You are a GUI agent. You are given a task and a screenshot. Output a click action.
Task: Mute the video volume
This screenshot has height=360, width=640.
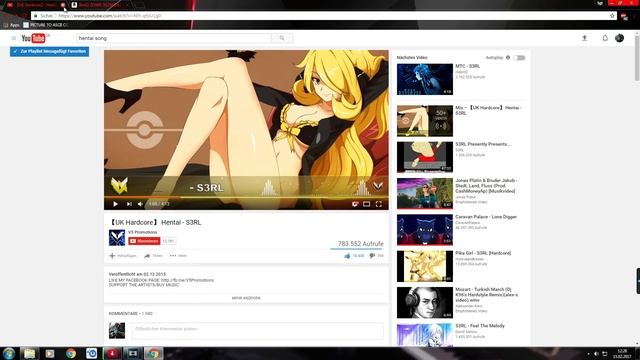(140, 204)
